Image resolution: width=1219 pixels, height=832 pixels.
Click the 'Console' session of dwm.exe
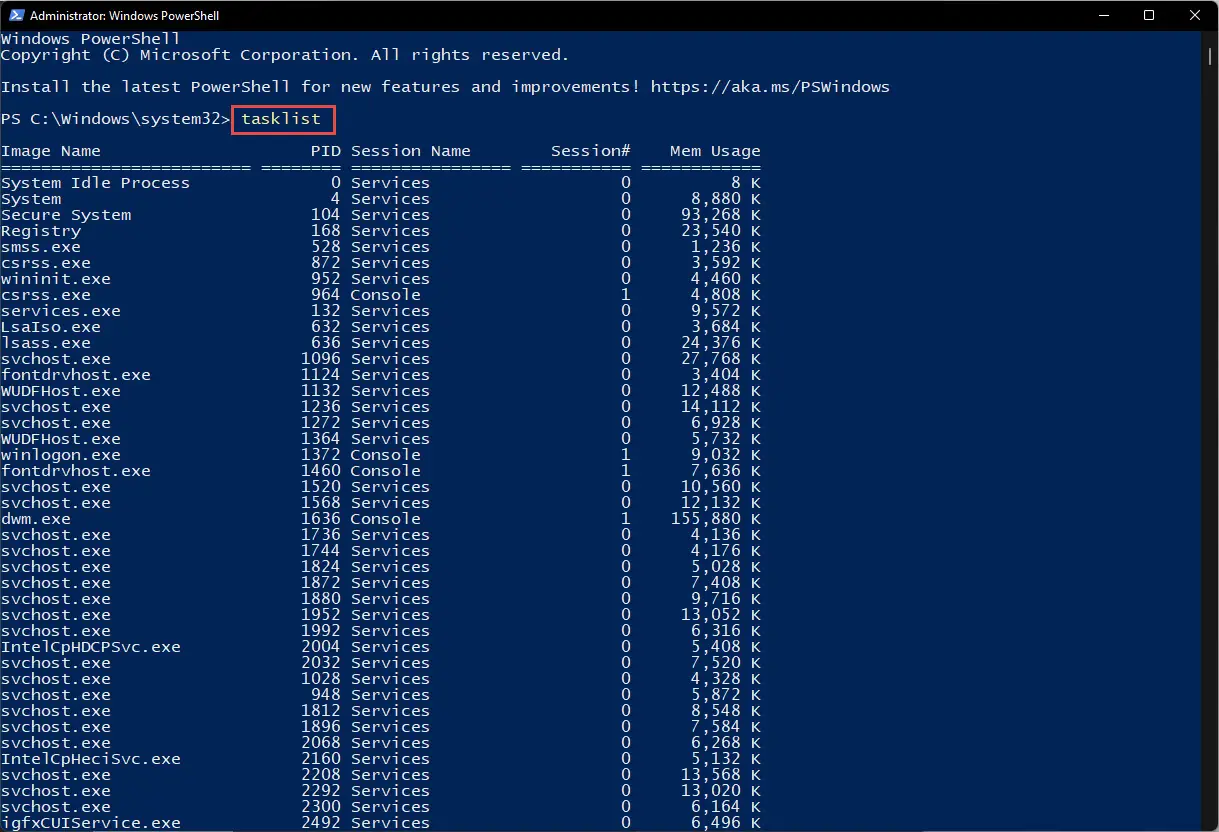(386, 519)
